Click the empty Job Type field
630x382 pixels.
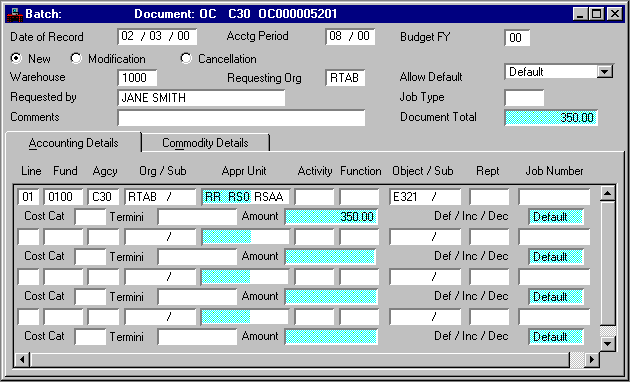point(524,98)
